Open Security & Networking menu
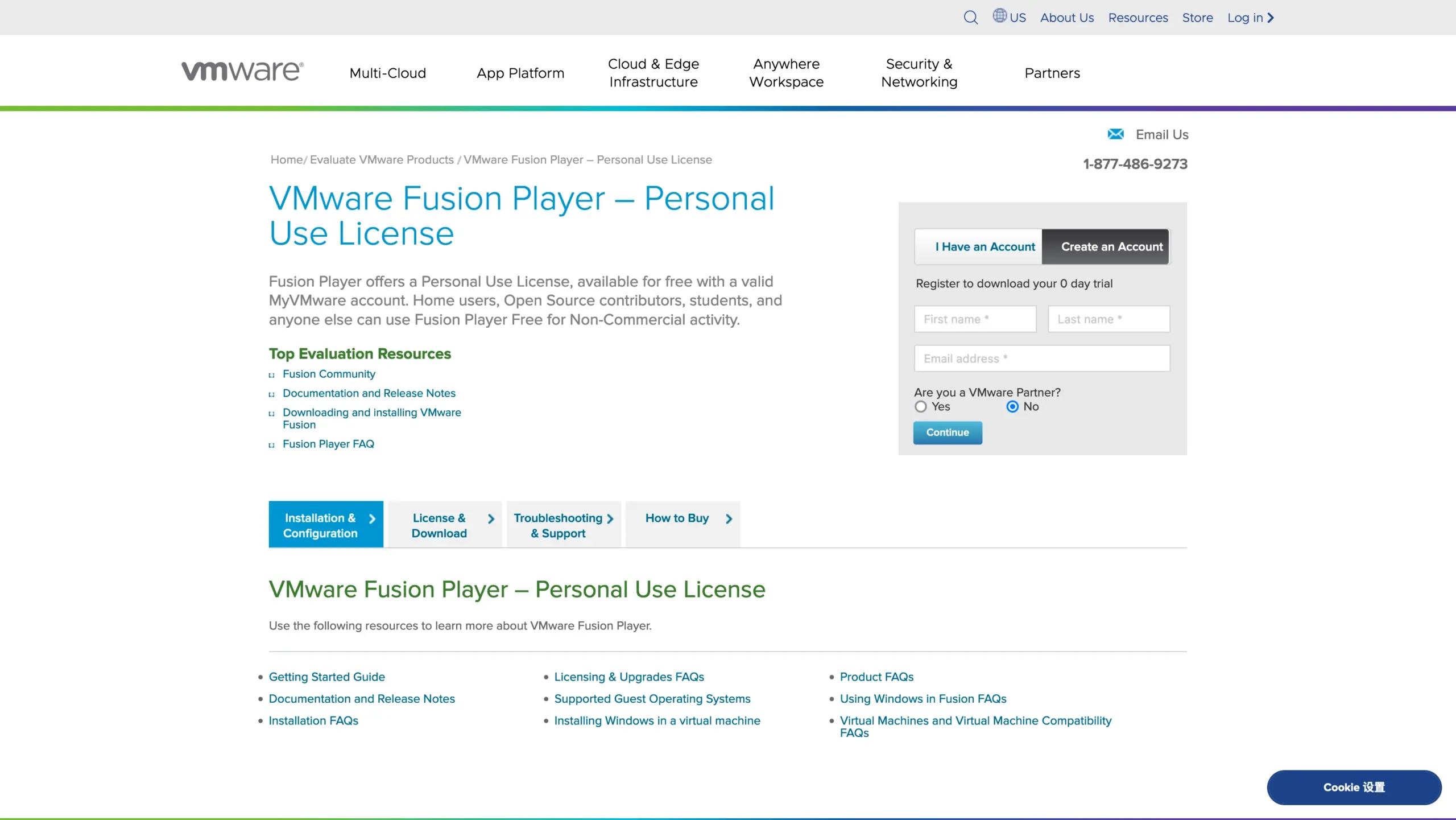 (x=919, y=73)
